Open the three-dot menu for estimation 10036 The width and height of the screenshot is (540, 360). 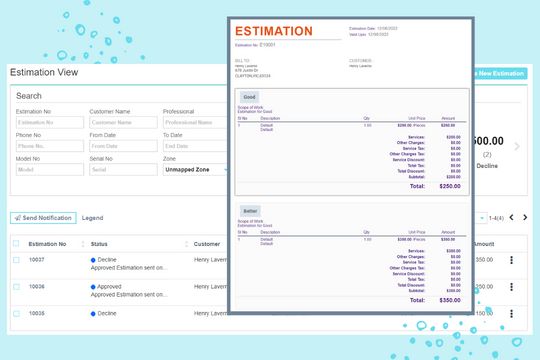pyautogui.click(x=511, y=287)
